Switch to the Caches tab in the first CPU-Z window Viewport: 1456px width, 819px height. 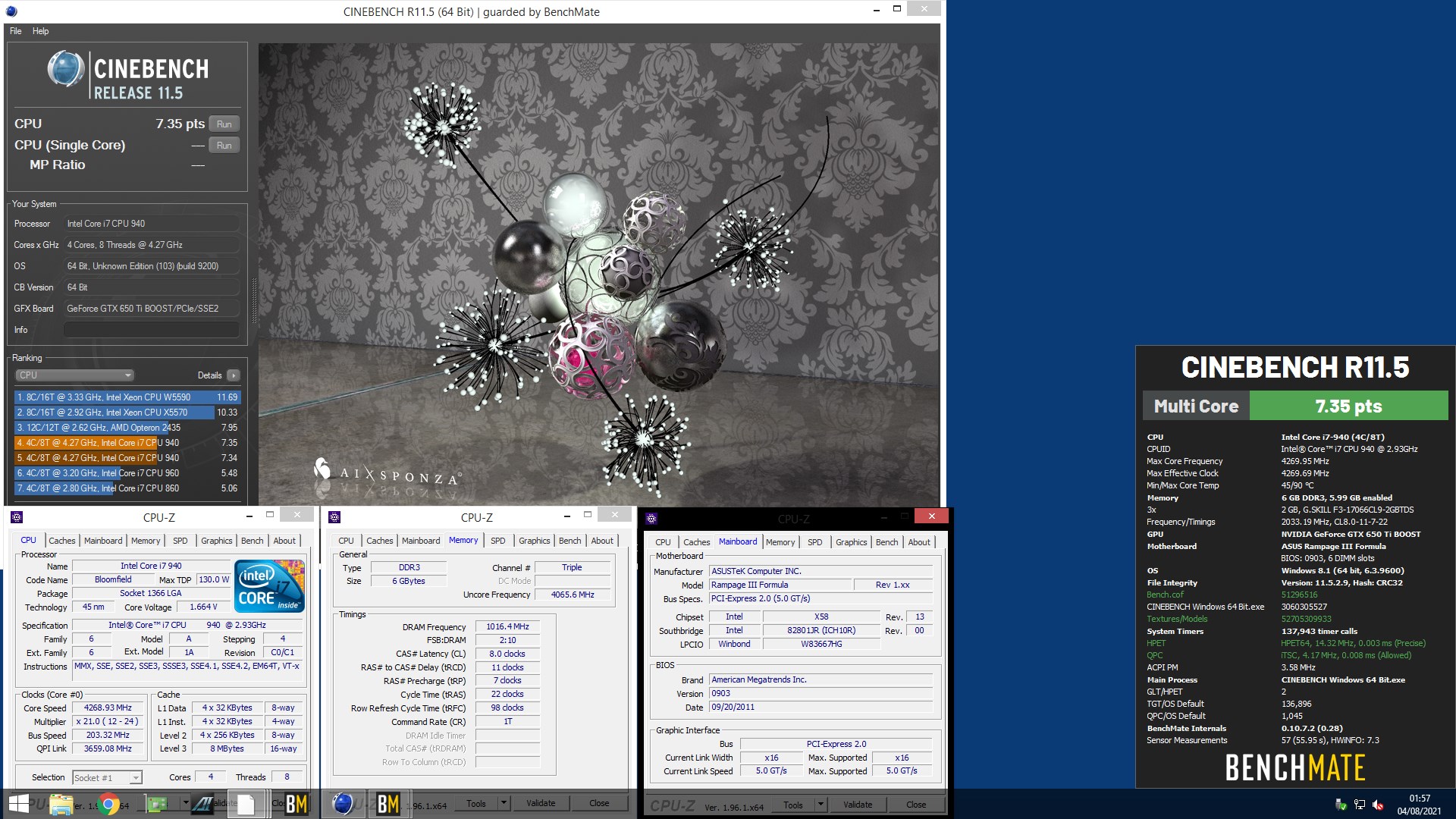[x=62, y=541]
